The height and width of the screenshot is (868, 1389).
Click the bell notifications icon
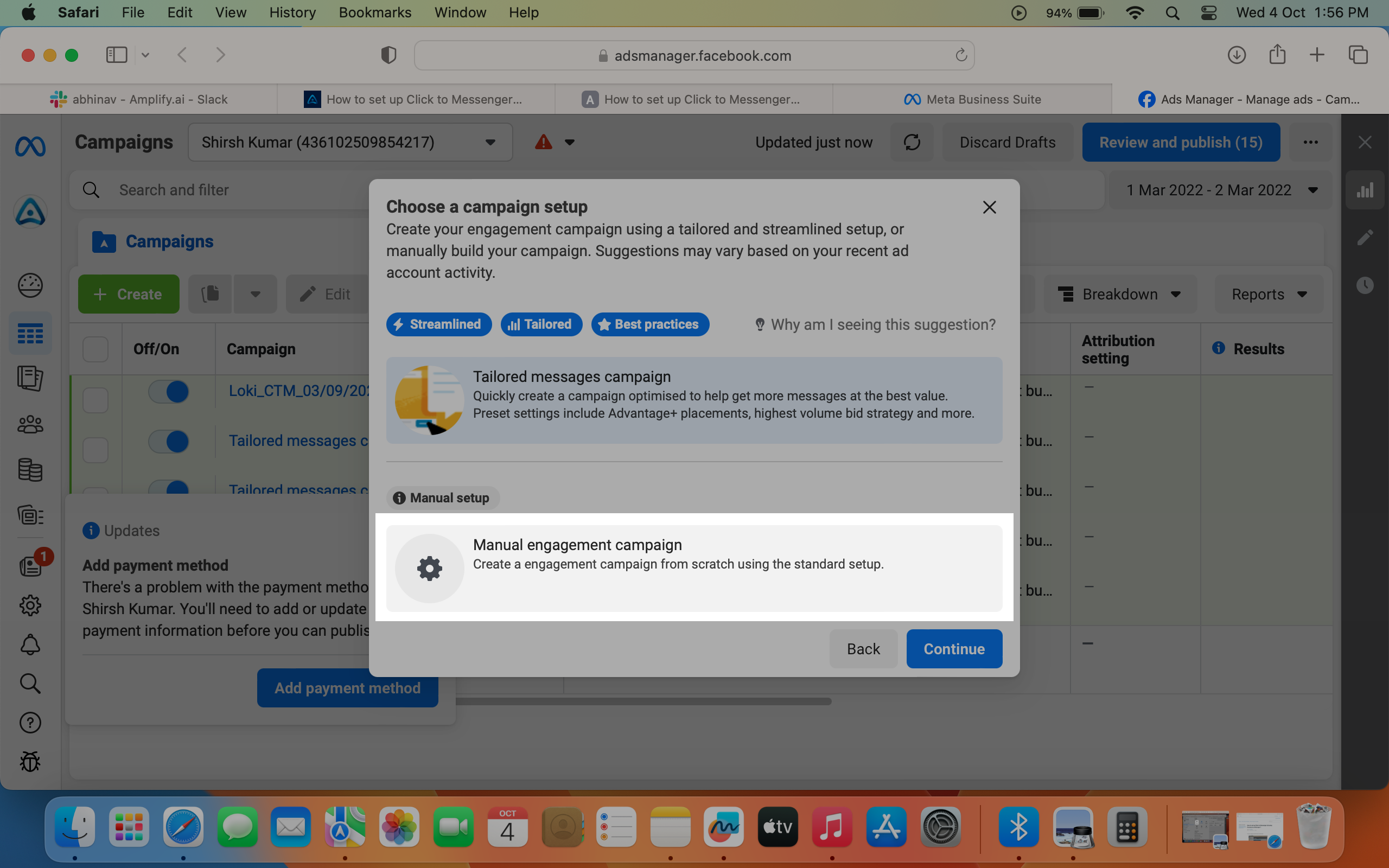[x=30, y=644]
